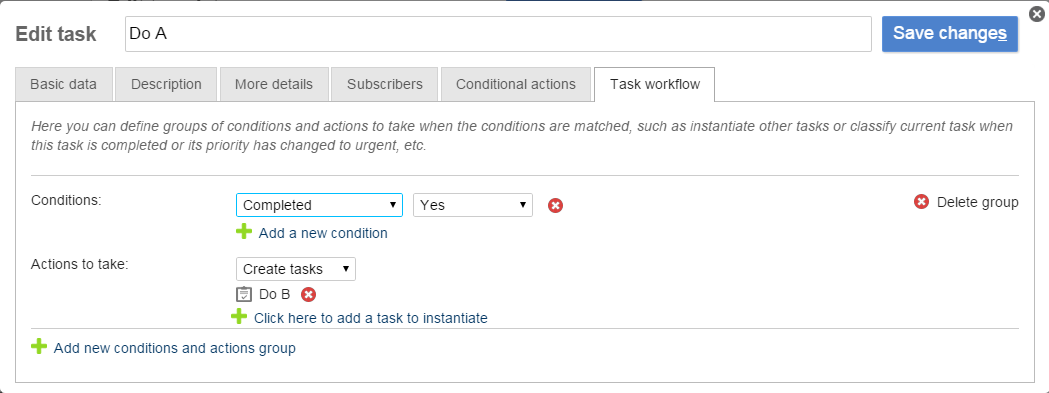Open the Description tab

click(x=166, y=84)
